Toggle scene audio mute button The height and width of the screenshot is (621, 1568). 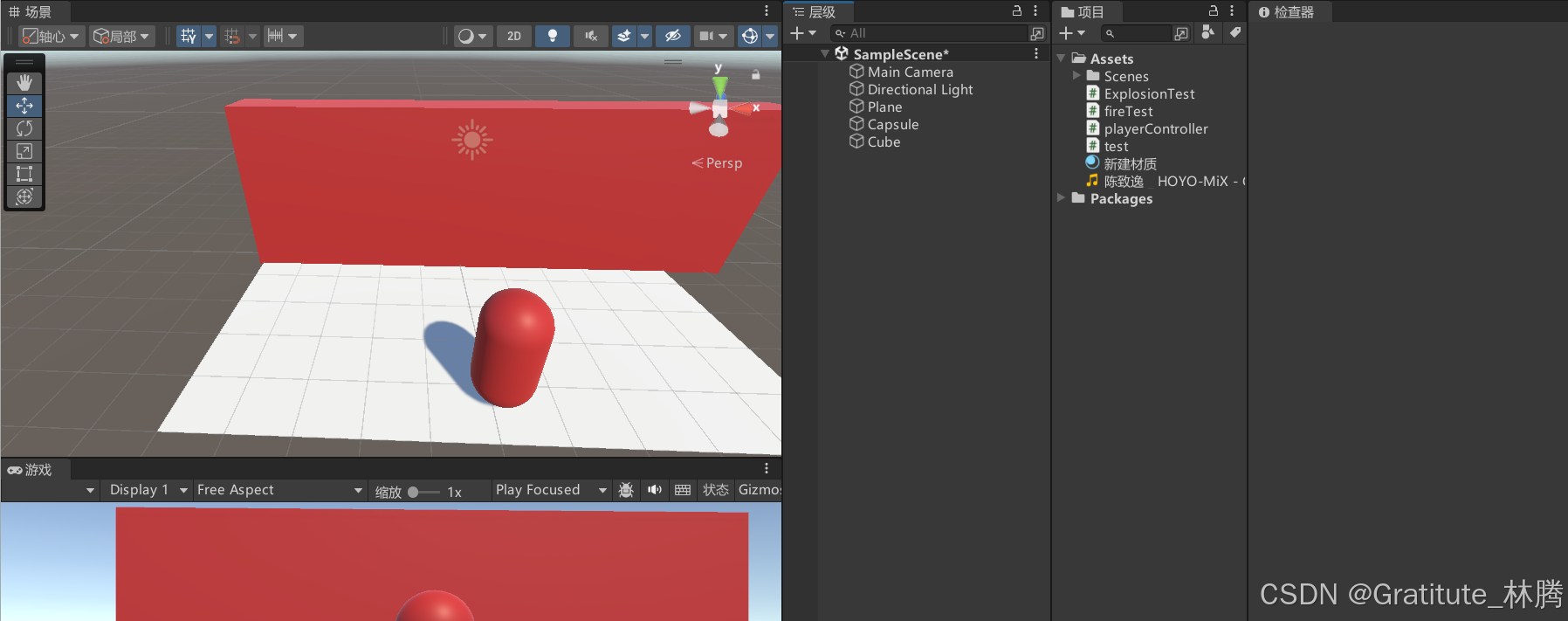click(x=591, y=36)
